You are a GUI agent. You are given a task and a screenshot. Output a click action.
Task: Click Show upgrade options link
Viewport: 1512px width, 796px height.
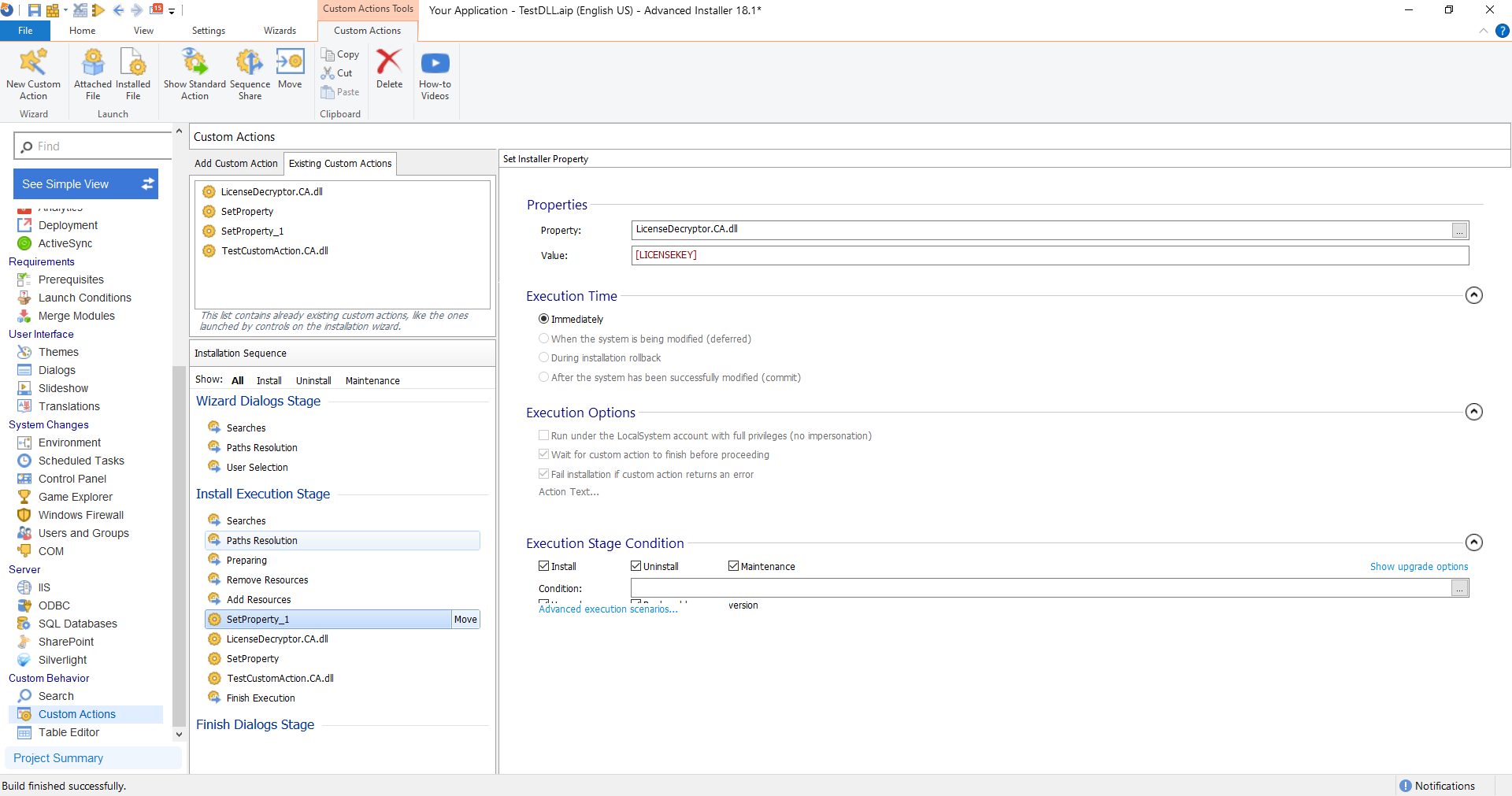coord(1418,567)
